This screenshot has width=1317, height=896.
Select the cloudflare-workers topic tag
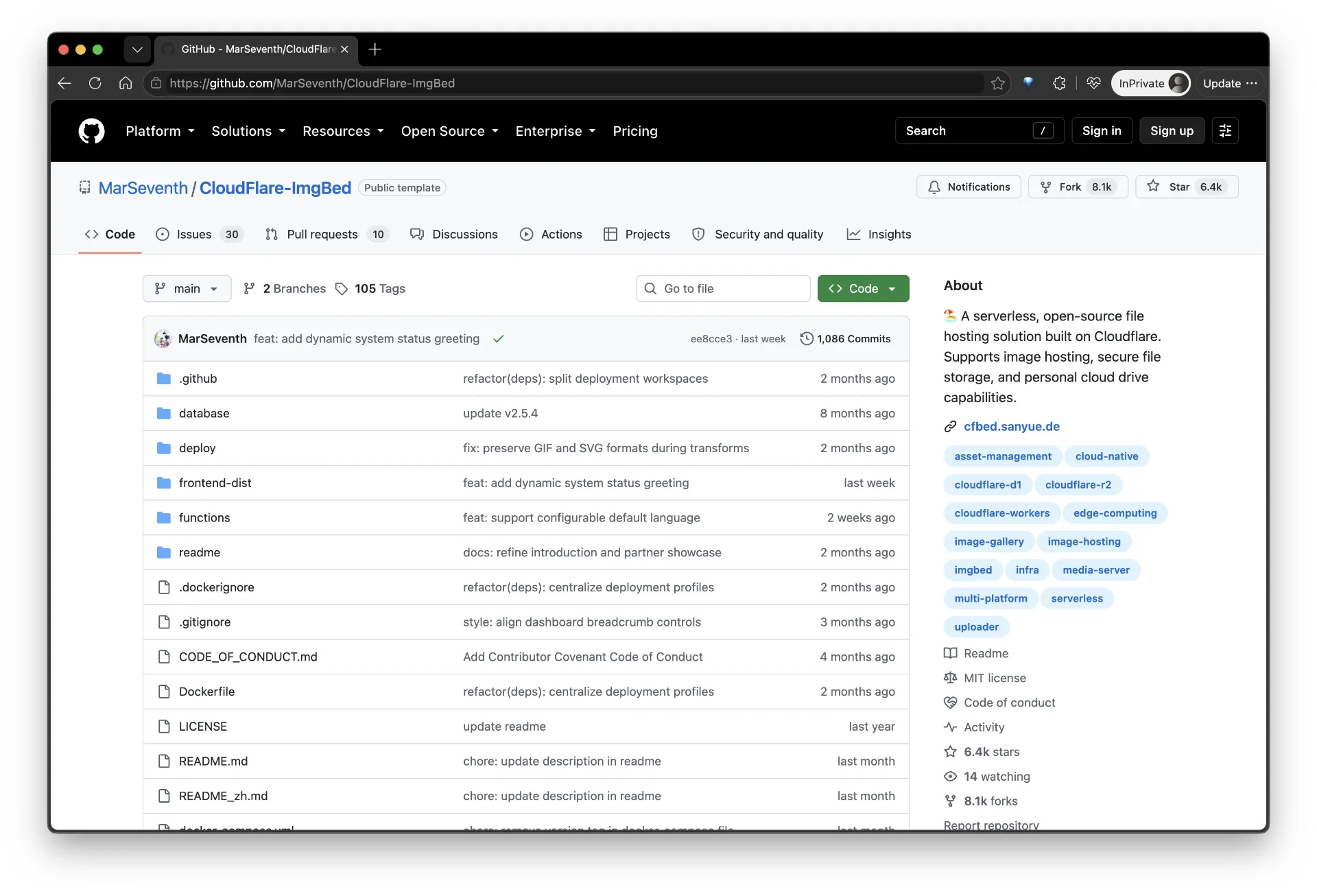pos(1001,513)
